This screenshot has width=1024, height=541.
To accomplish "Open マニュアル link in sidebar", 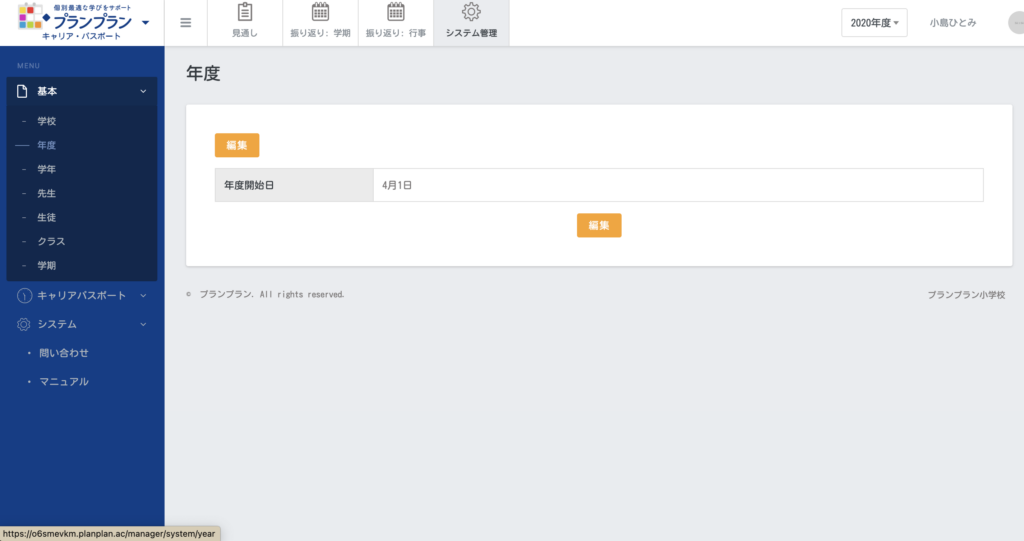I will (x=63, y=382).
